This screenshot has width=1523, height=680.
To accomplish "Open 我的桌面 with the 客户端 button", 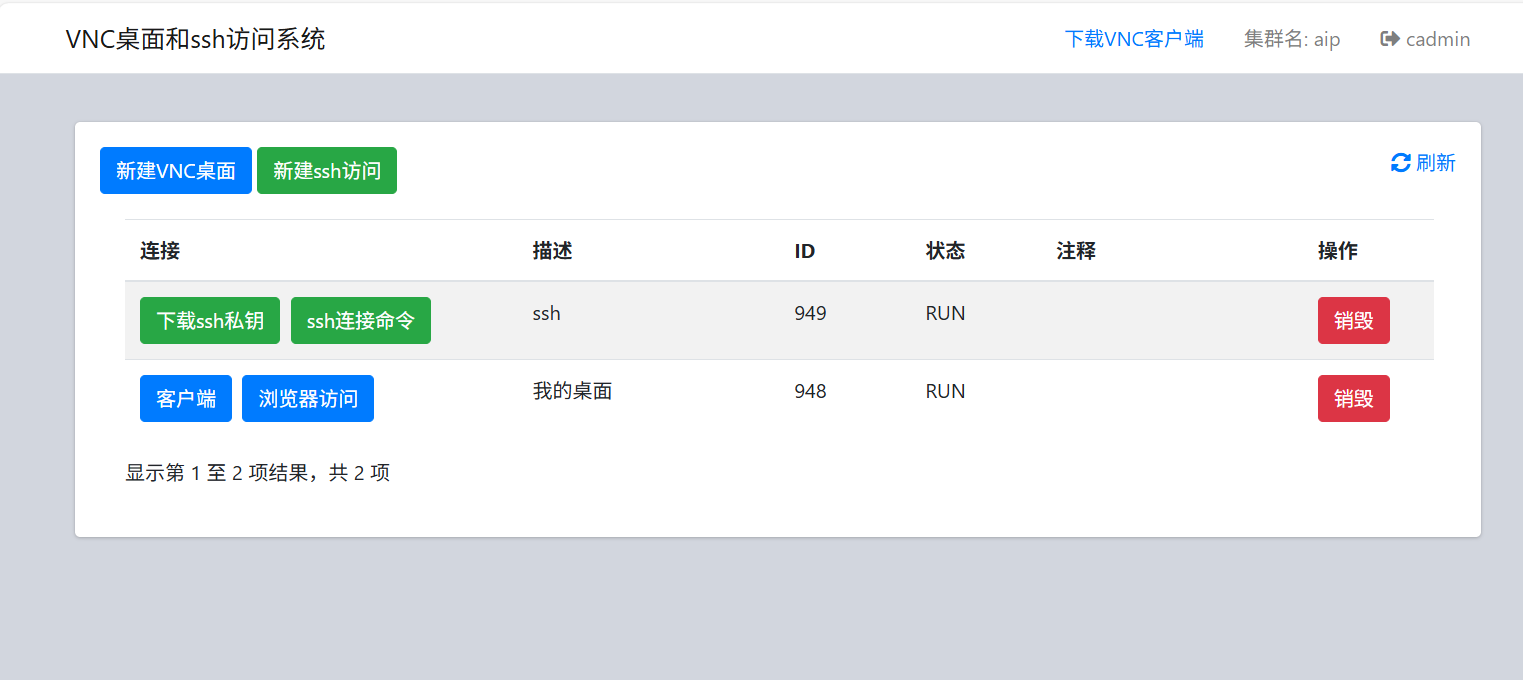I will (x=186, y=399).
